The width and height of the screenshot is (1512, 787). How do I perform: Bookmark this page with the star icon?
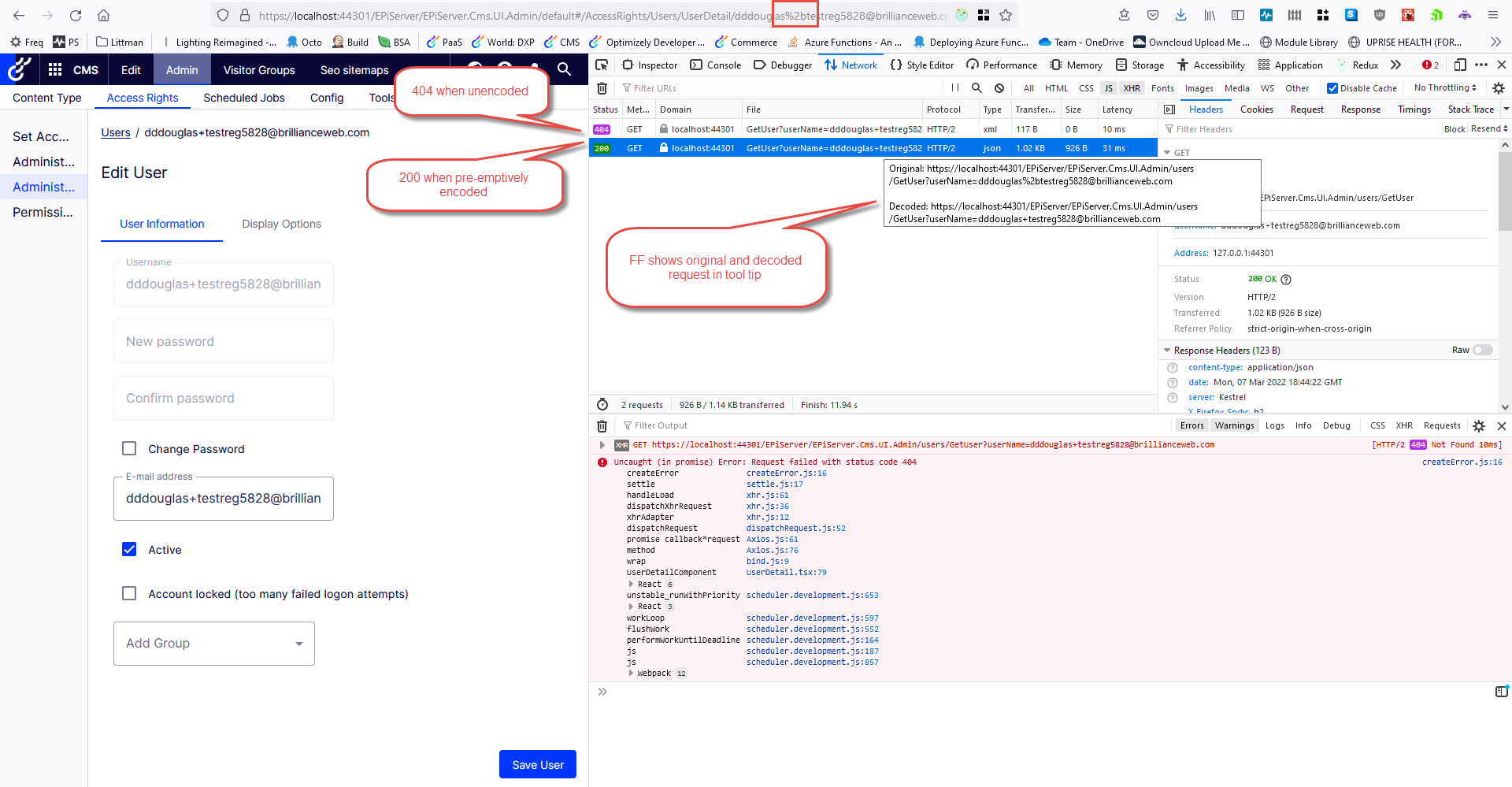point(1006,15)
